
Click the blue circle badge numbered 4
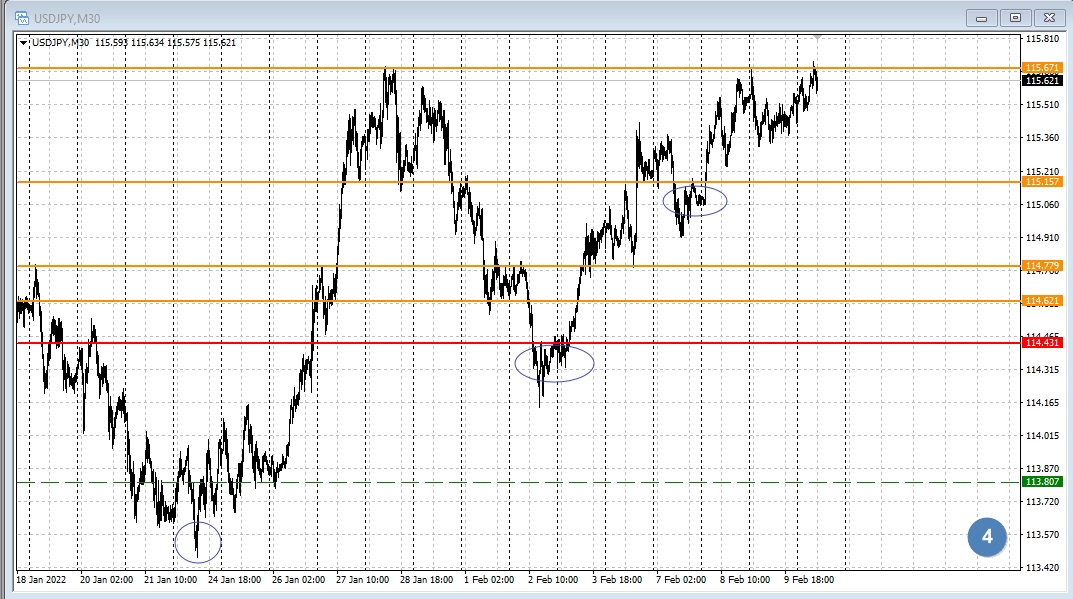point(987,537)
